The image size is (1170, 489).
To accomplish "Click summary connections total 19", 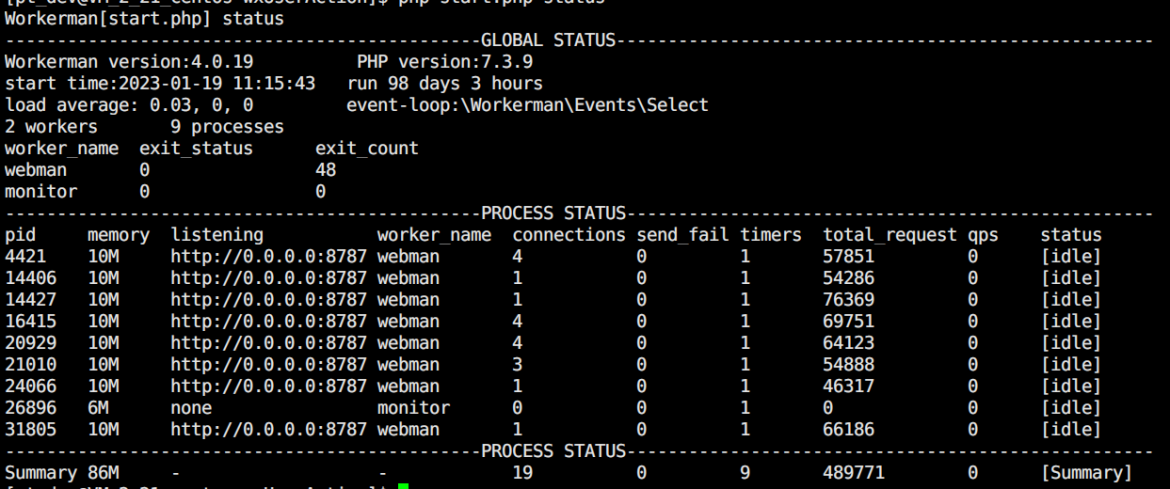I will tap(522, 473).
